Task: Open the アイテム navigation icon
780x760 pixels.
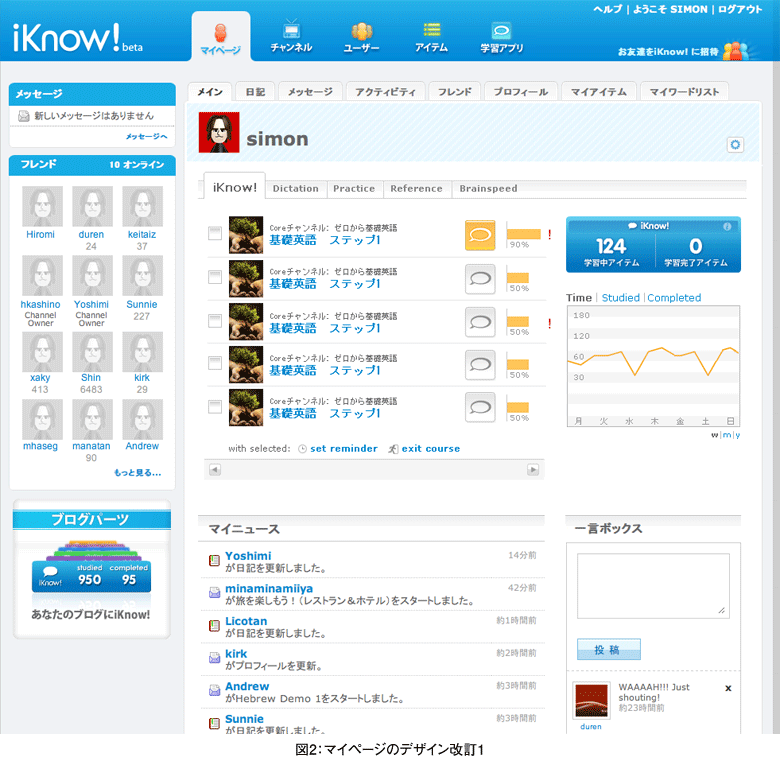Action: click(431, 38)
